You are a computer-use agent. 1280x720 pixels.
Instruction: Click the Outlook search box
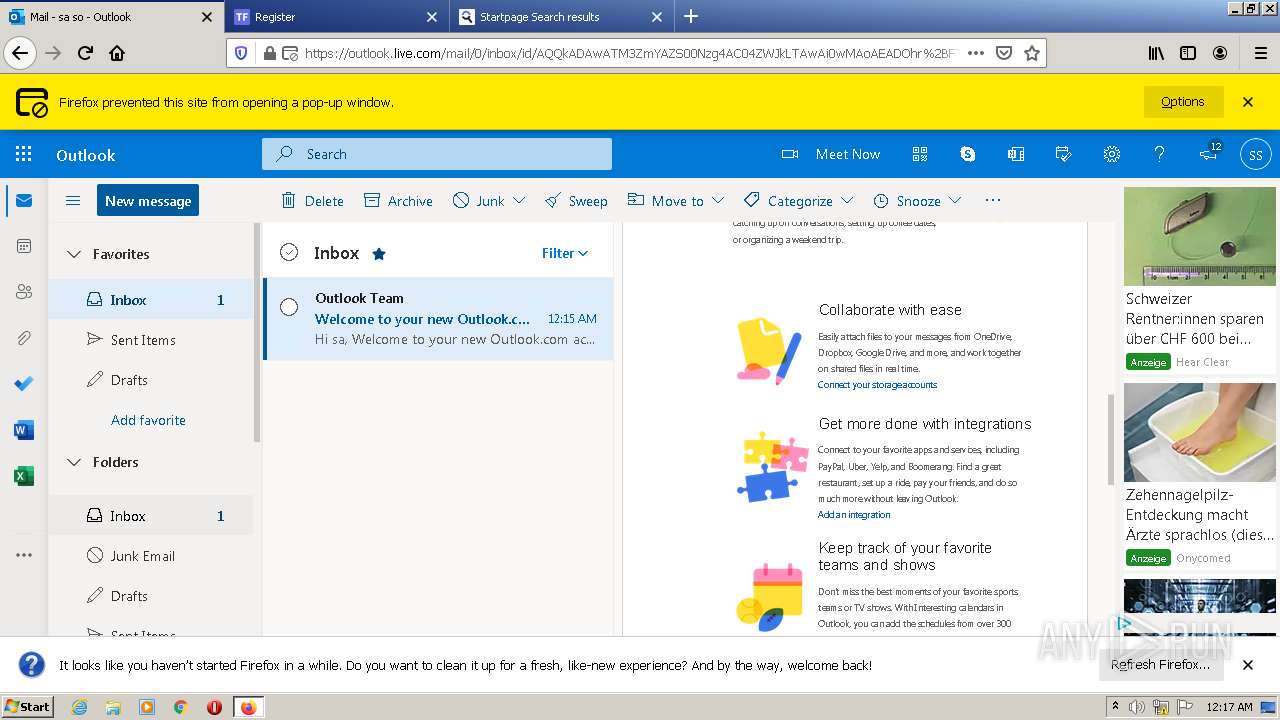click(x=437, y=154)
